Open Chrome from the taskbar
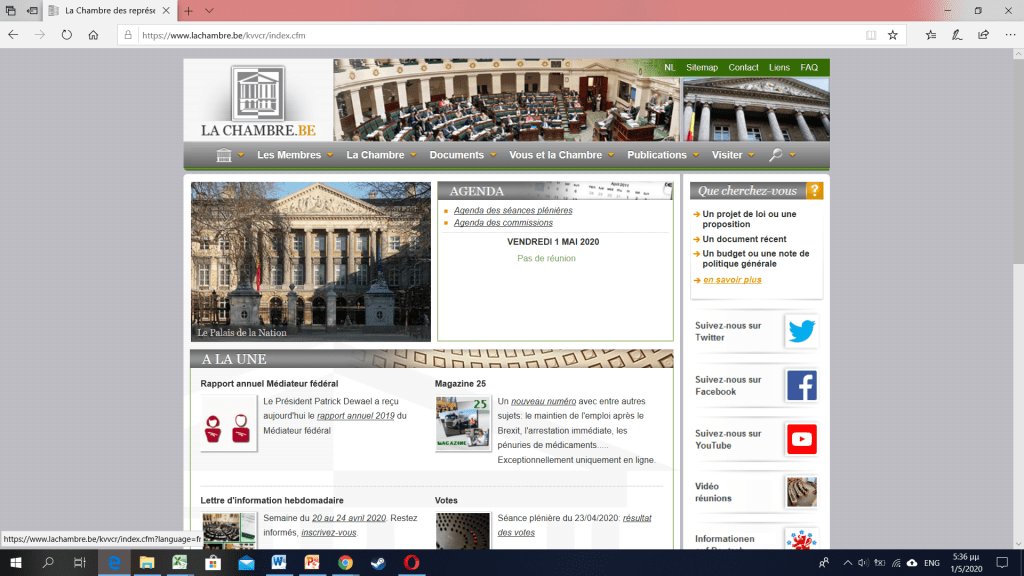Viewport: 1024px width, 576px height. [x=344, y=563]
